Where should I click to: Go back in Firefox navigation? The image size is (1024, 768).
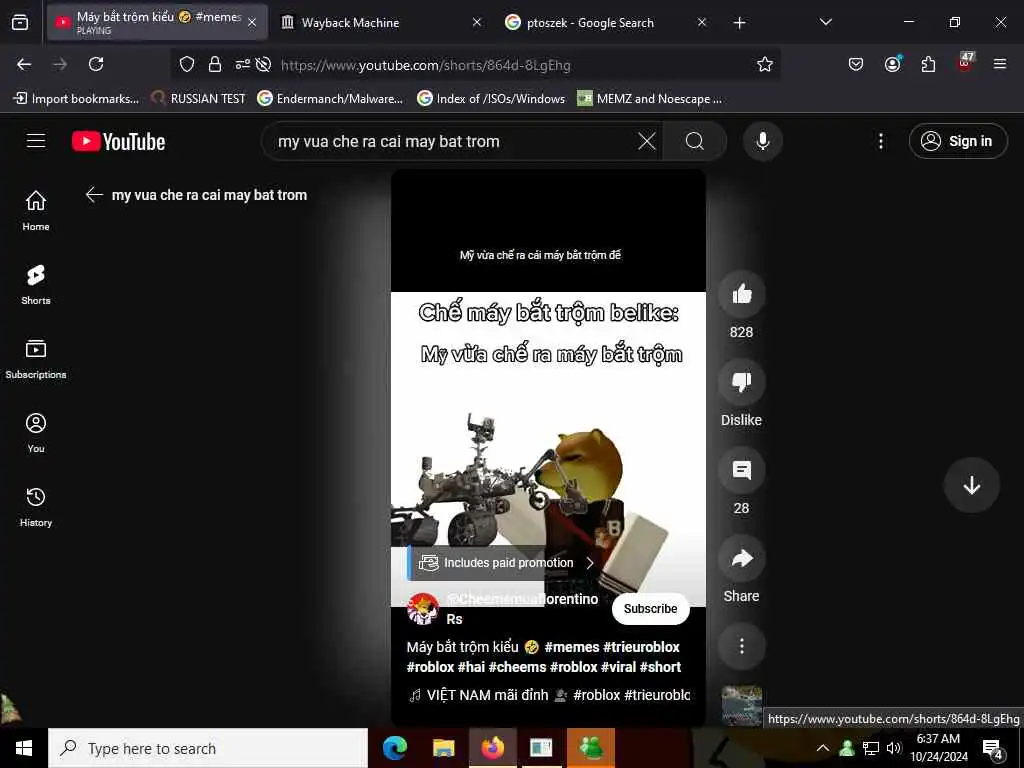[24, 64]
